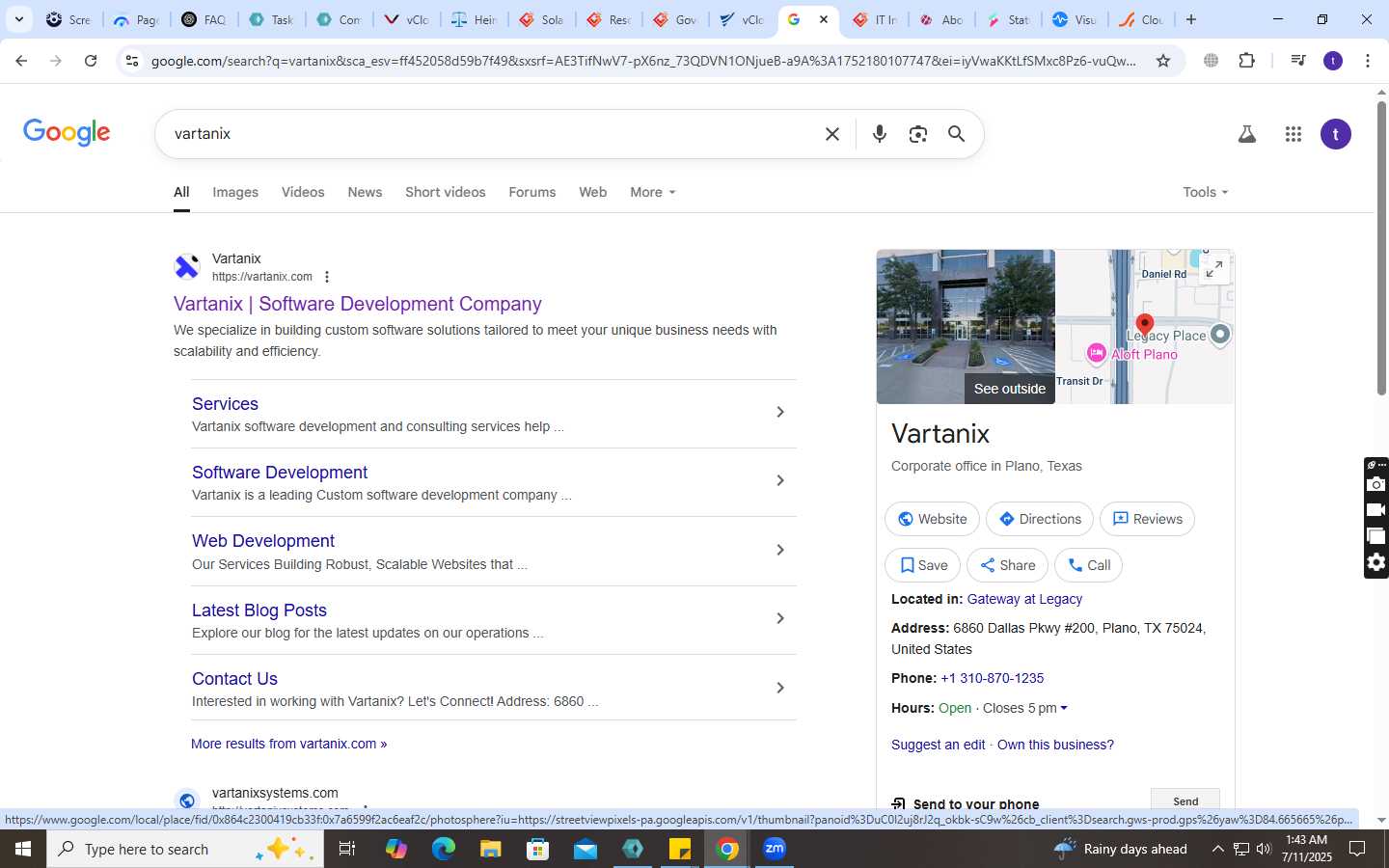This screenshot has width=1389, height=868.
Task: View site information icon in address bar
Action: 132,61
